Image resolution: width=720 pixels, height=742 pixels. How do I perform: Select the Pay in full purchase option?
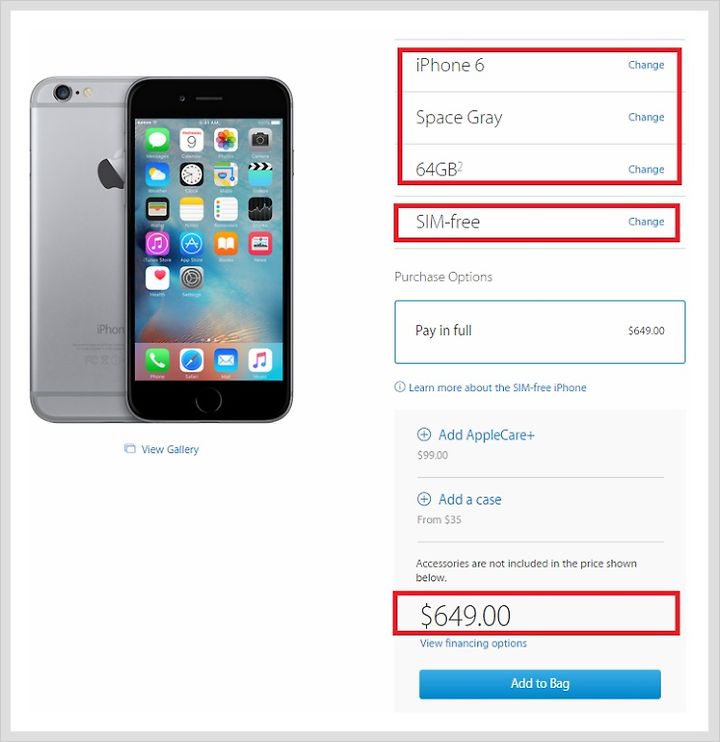tap(540, 332)
